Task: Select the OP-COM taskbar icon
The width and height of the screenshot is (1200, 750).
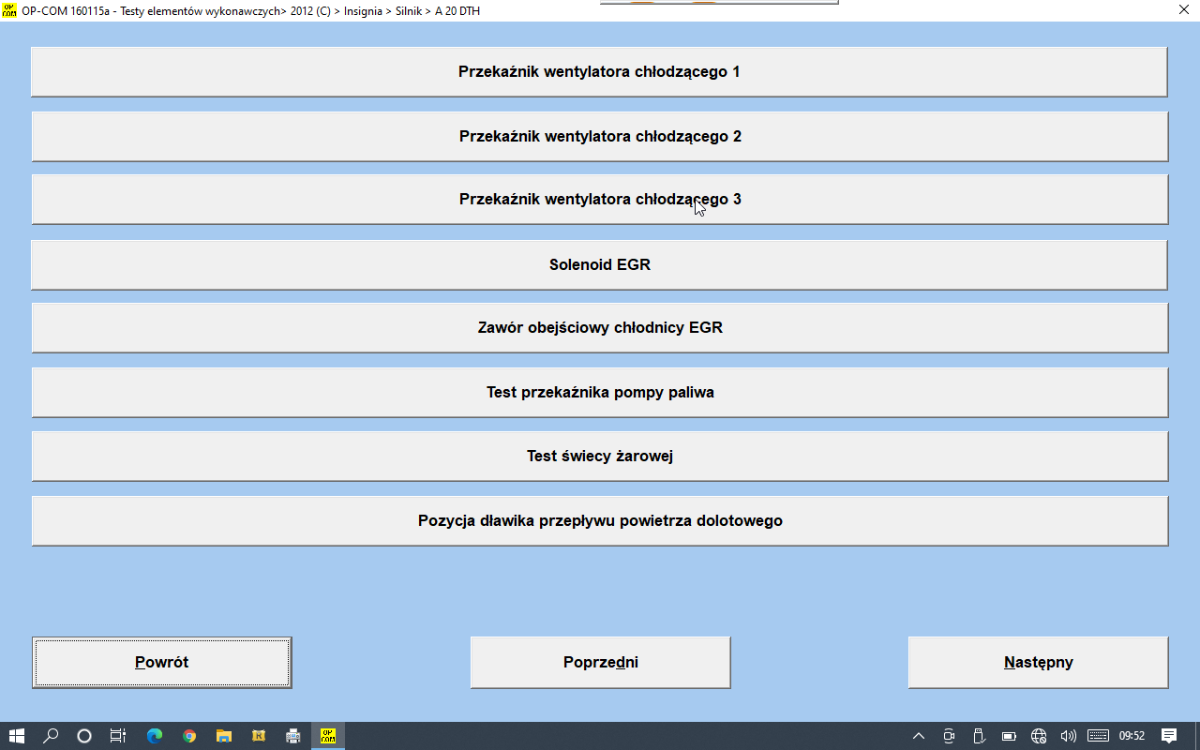Action: pos(328,736)
